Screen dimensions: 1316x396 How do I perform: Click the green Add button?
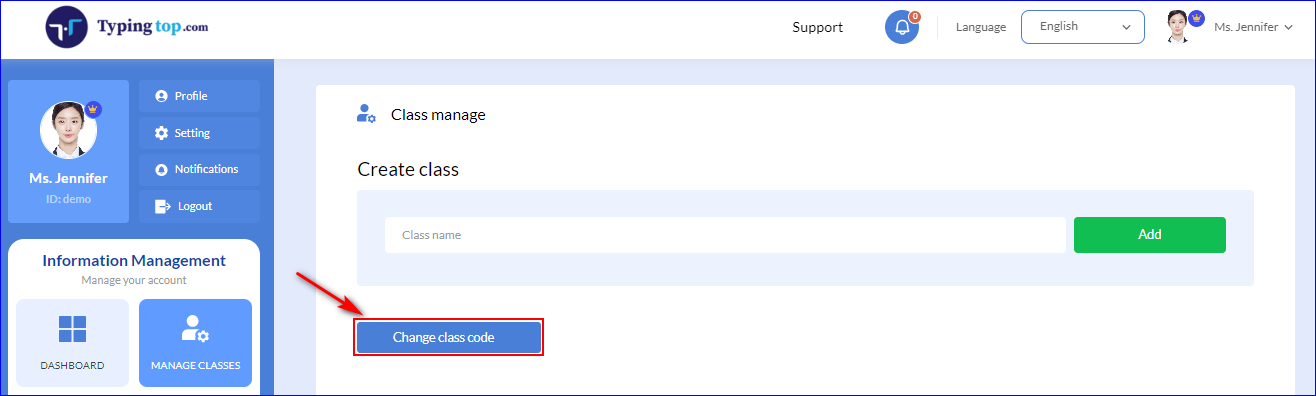point(1150,235)
